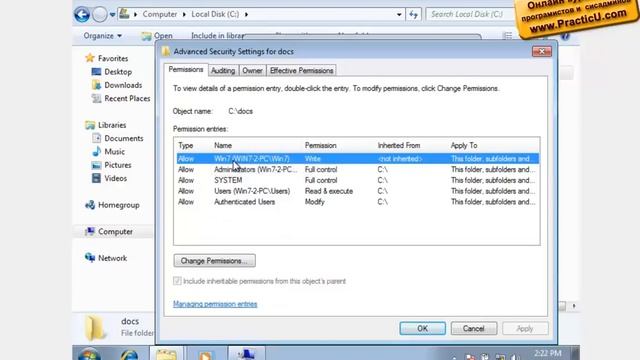Open Pictures library
Image resolution: width=640 pixels, height=360 pixels.
(111, 165)
